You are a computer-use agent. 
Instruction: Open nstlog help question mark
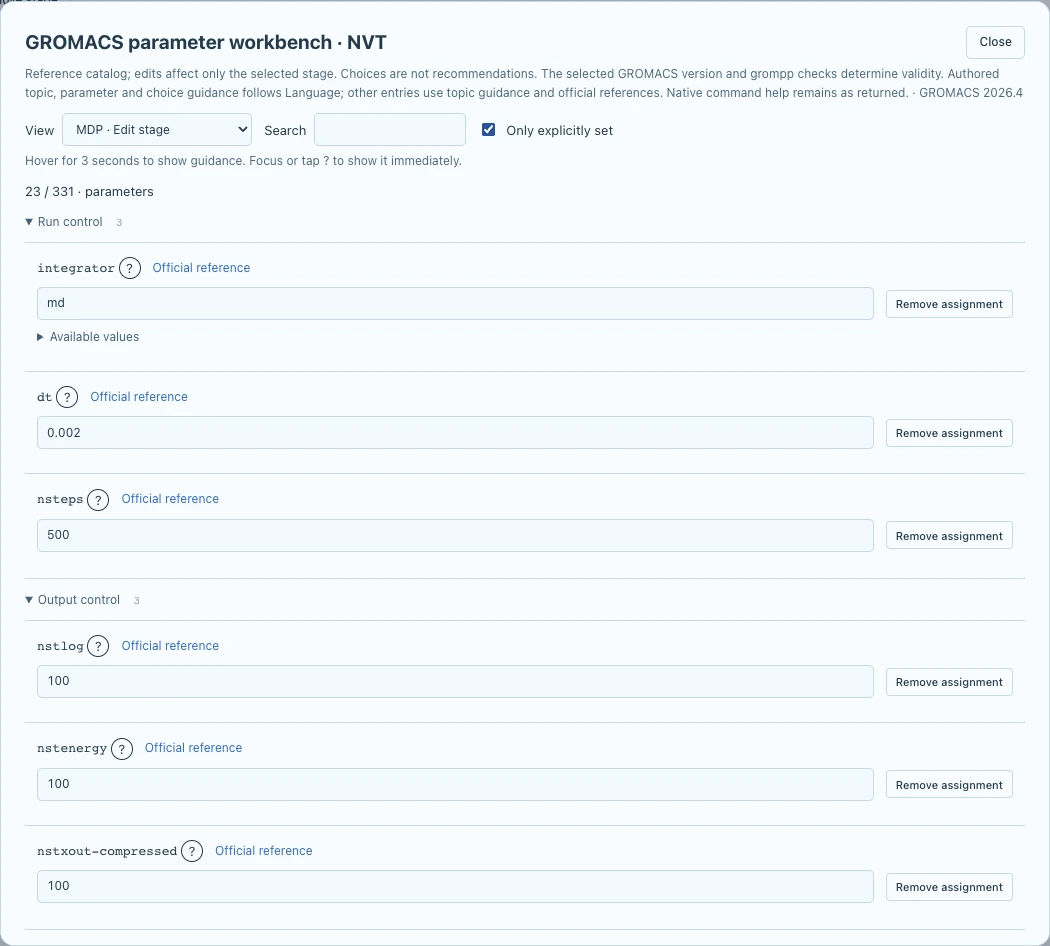[98, 646]
